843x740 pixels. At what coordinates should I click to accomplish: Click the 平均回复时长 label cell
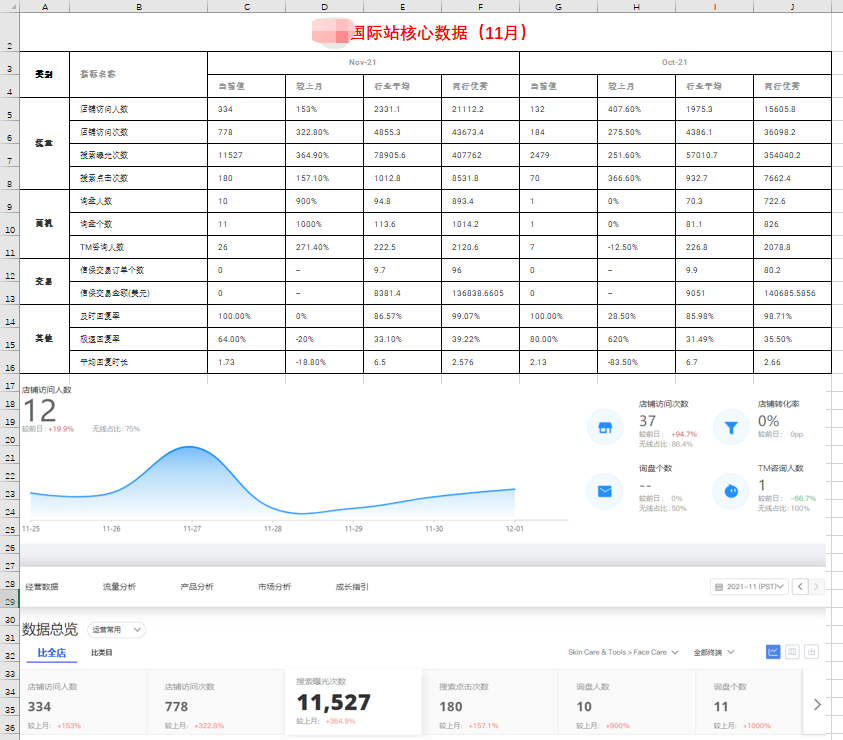click(139, 362)
